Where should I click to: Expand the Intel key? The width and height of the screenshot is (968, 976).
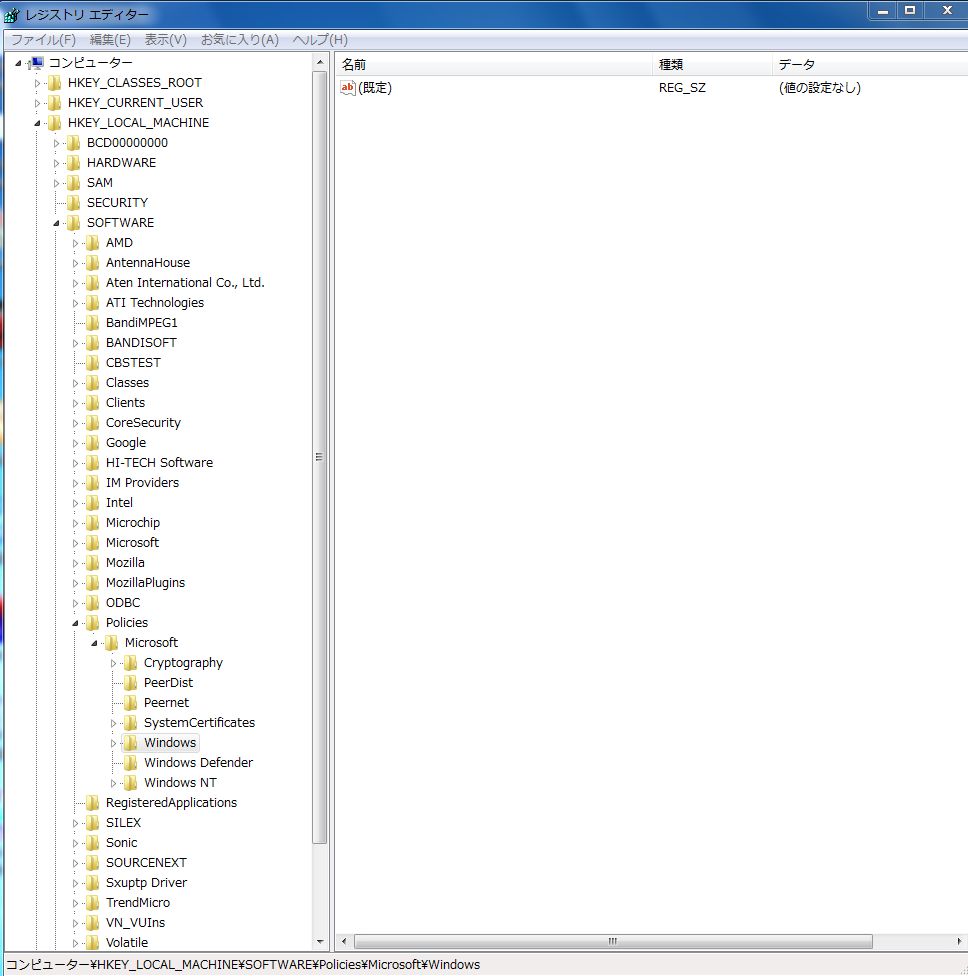[75, 503]
